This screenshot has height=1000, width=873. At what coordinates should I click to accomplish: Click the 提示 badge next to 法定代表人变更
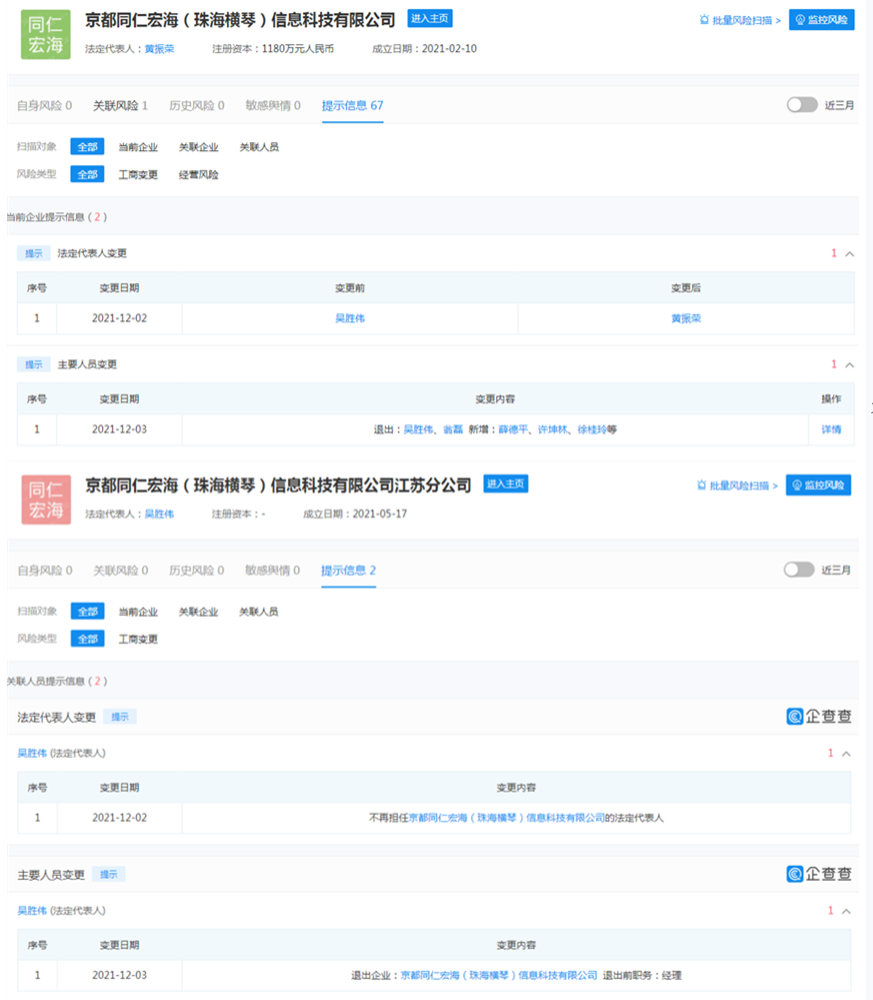click(x=118, y=716)
